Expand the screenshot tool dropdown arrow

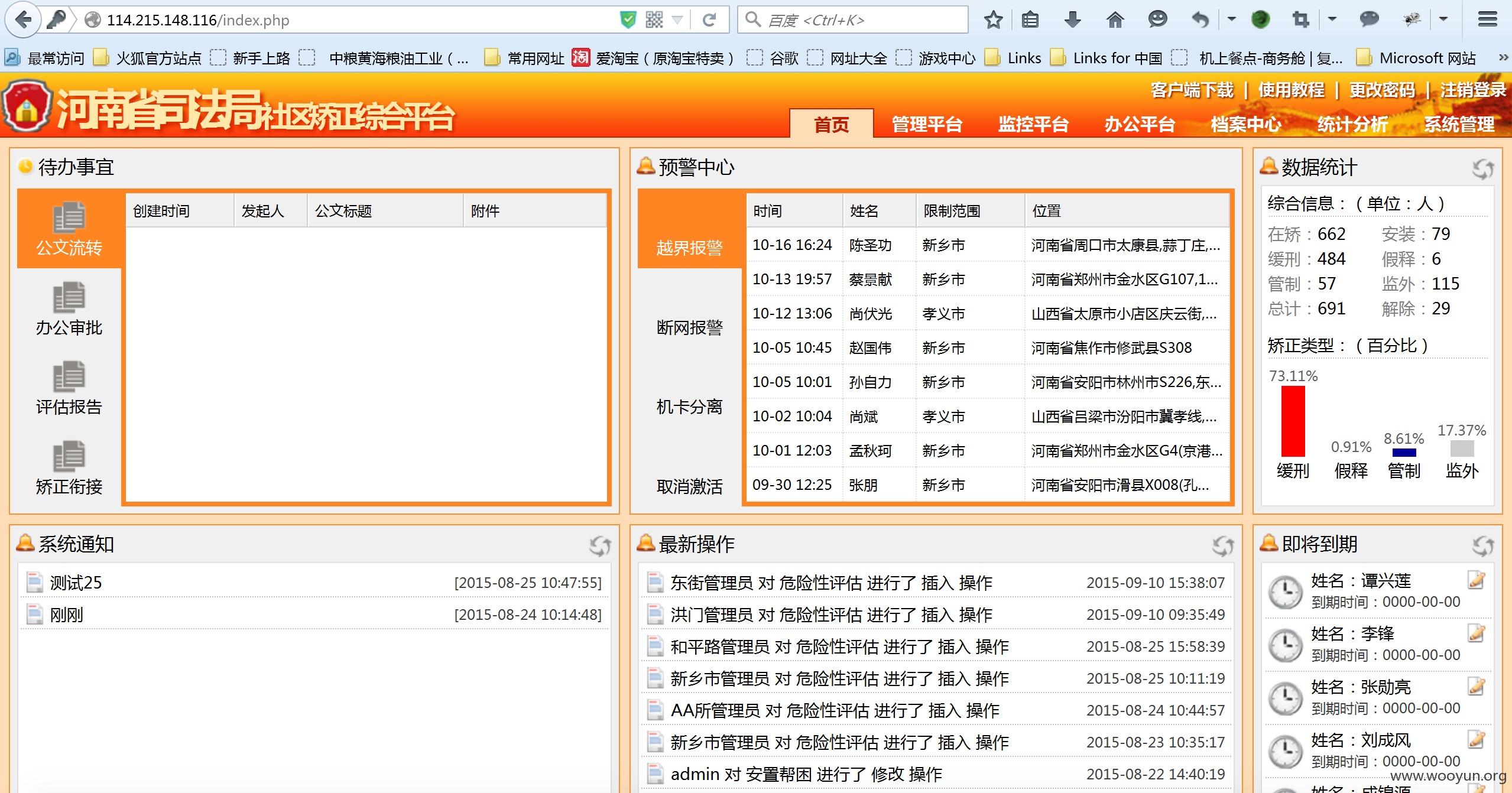(x=1332, y=19)
